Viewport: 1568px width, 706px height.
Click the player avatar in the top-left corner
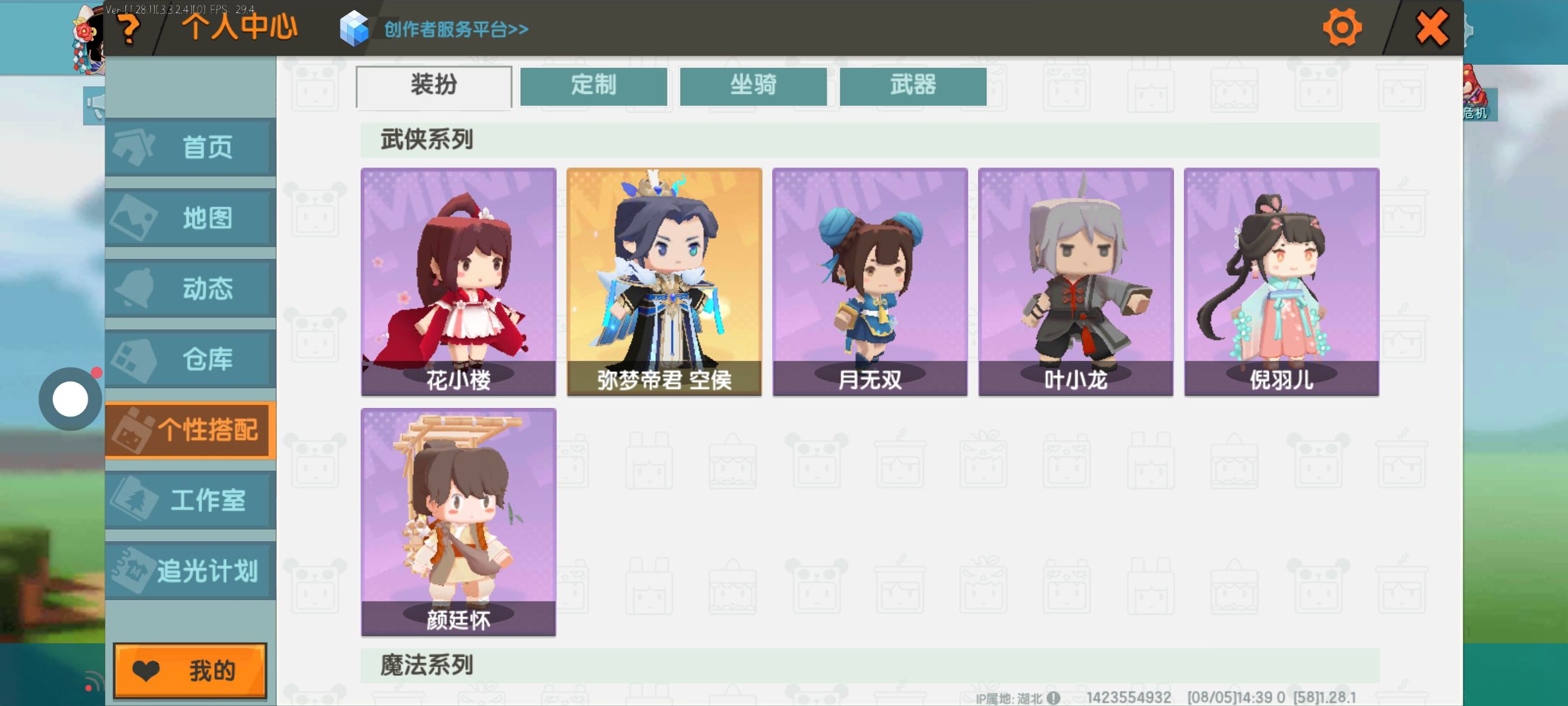[88, 39]
